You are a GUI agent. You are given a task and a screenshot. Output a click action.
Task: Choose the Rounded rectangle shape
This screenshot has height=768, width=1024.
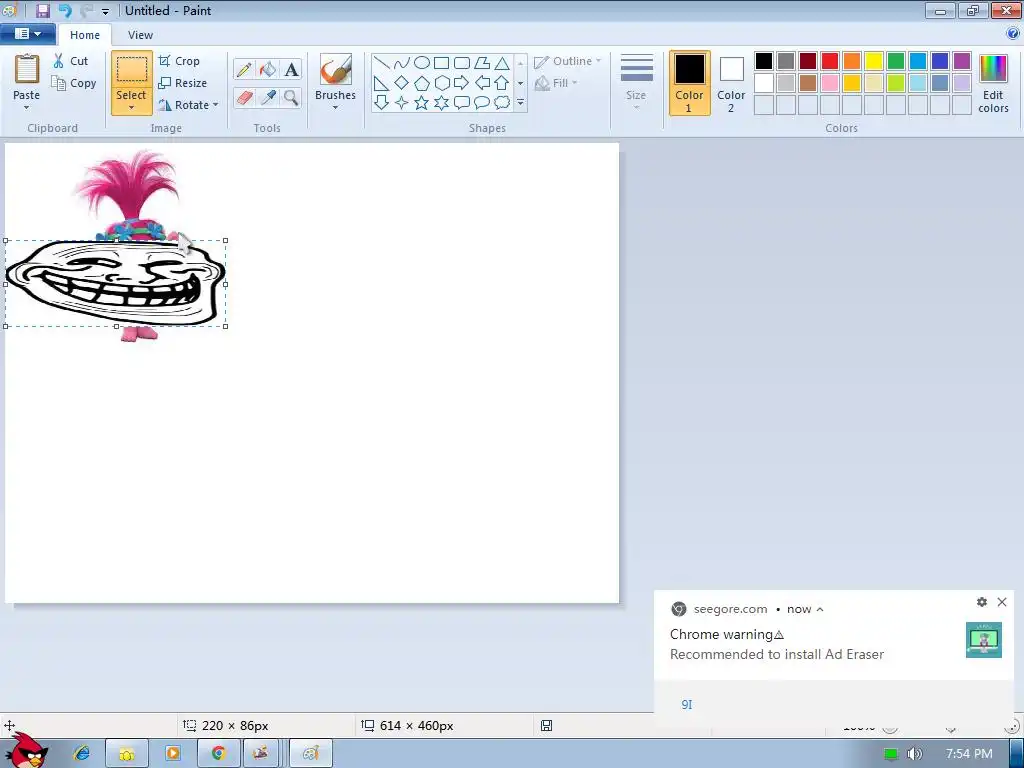point(462,63)
